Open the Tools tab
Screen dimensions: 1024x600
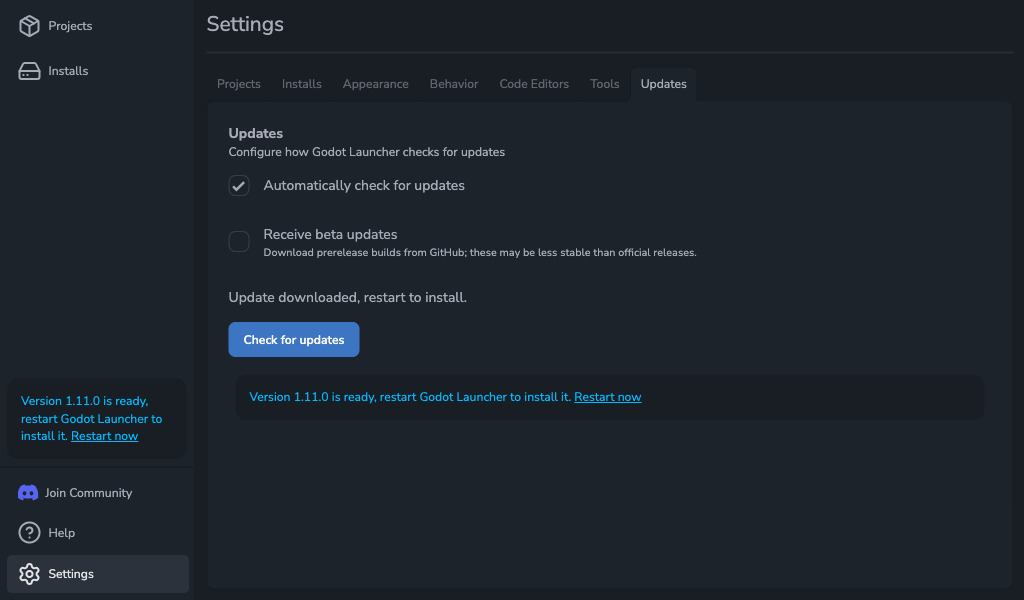pyautogui.click(x=605, y=84)
